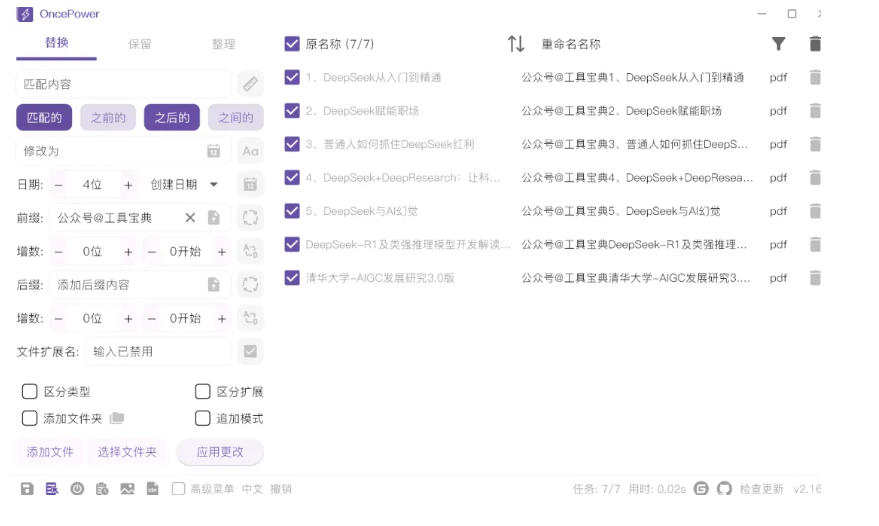Image resolution: width=879 pixels, height=526 pixels.
Task: Open the Gitee G icon link
Action: click(701, 489)
